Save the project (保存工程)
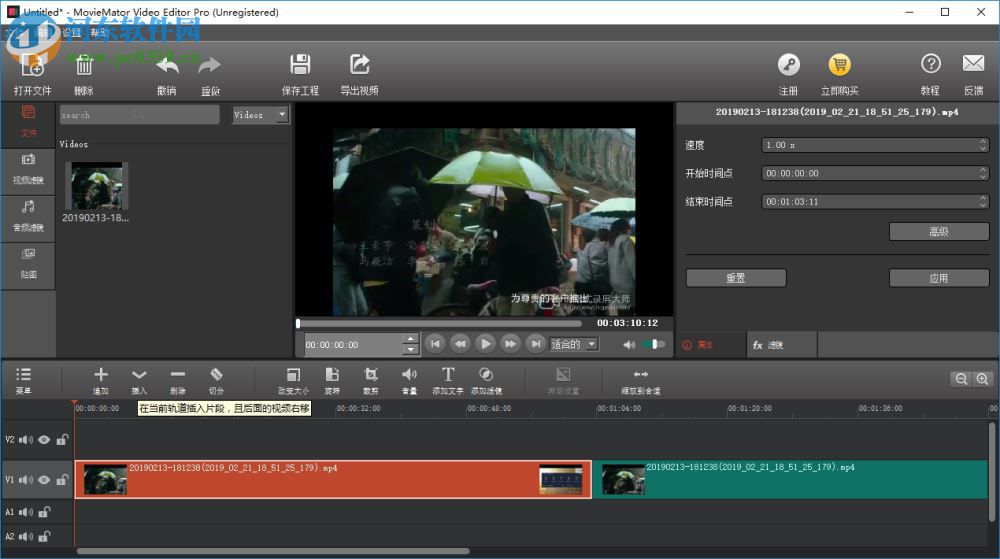Image resolution: width=1000 pixels, height=559 pixels. (300, 65)
